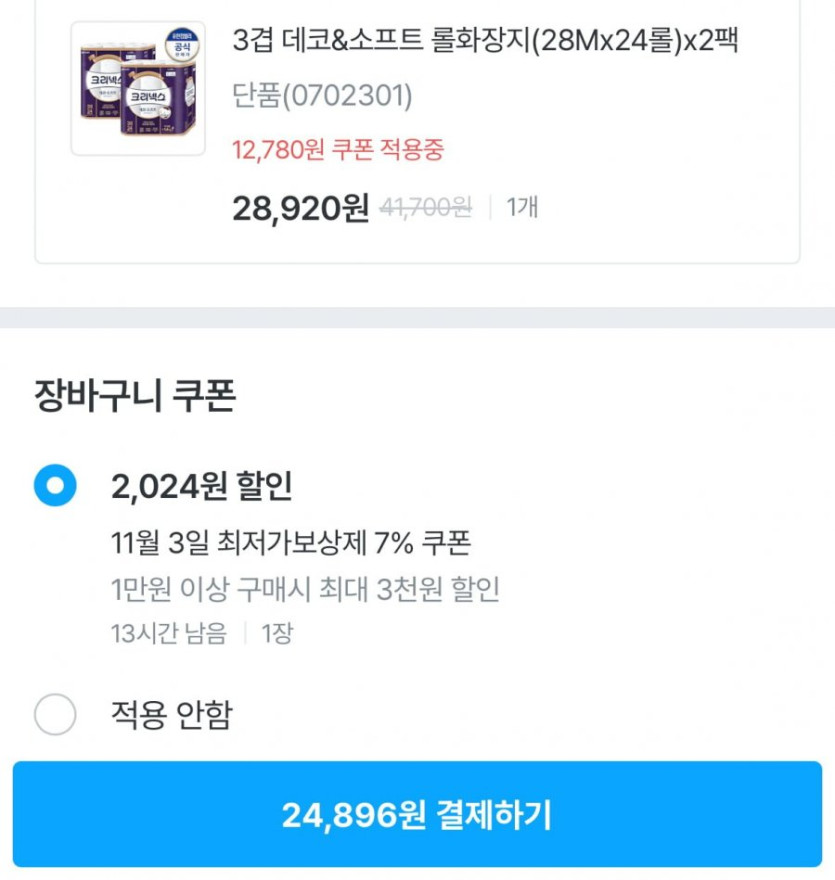The width and height of the screenshot is (835, 880).
Task: Click the 1만원 이상 구매시 최대 3천원 할인 condition
Action: (305, 589)
